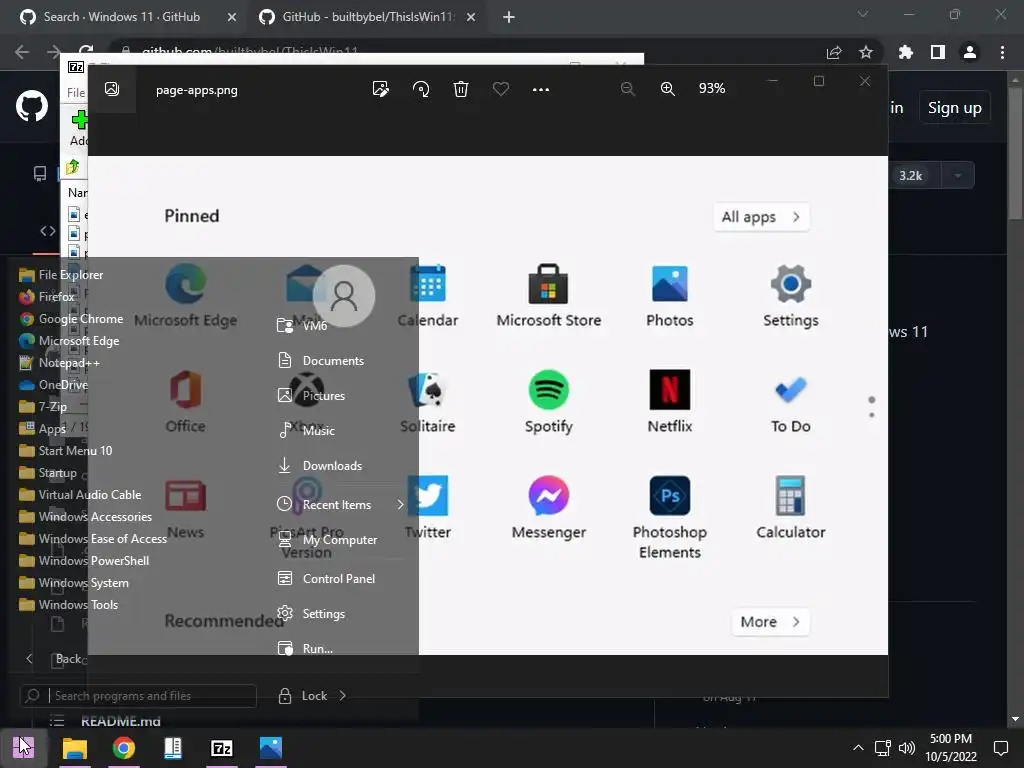Click the GitHub logo in the page header
The width and height of the screenshot is (1024, 768).
coord(31,106)
